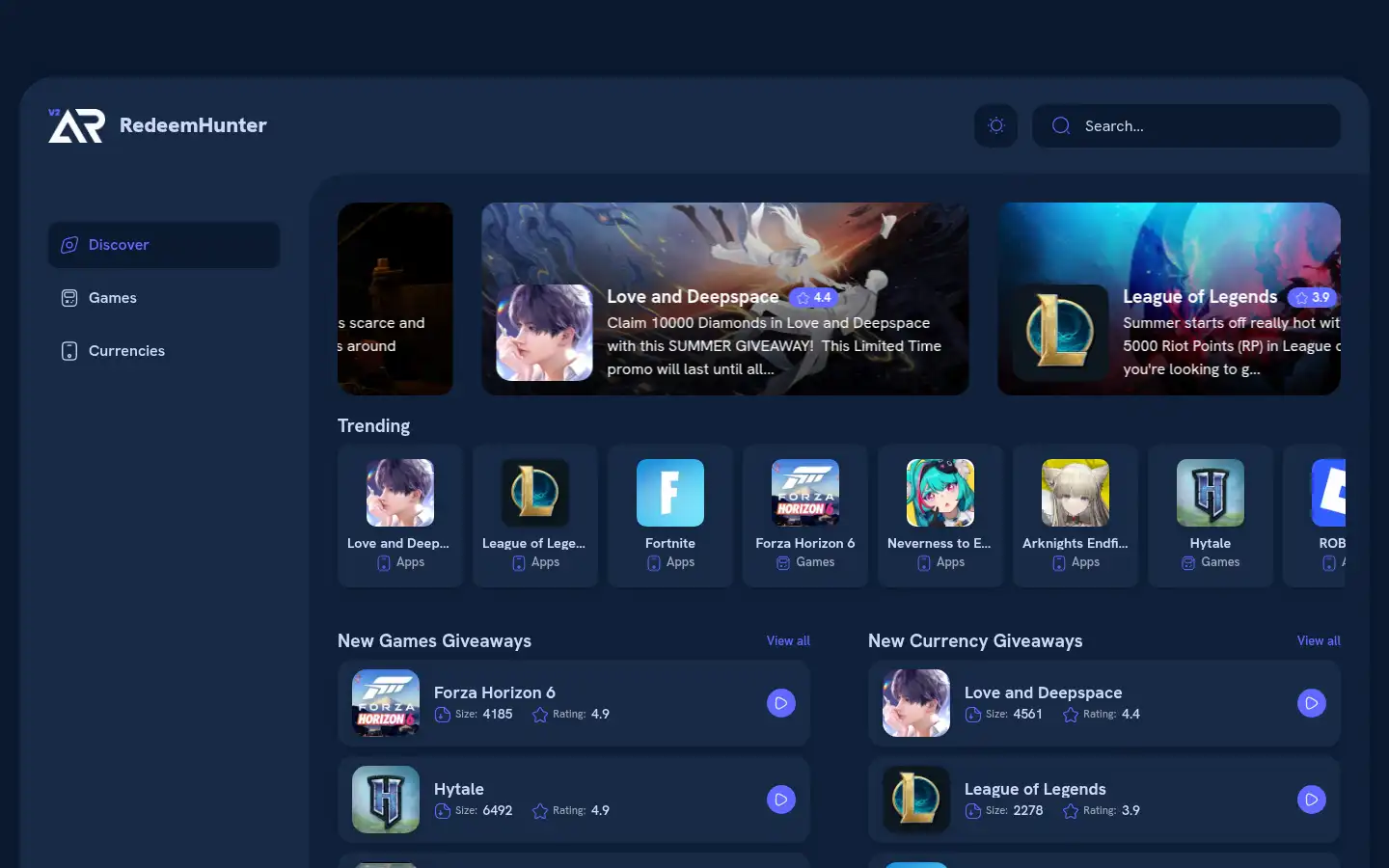The height and width of the screenshot is (868, 1389).
Task: Click Love and Deepspace avatar in banner
Action: coord(544,333)
